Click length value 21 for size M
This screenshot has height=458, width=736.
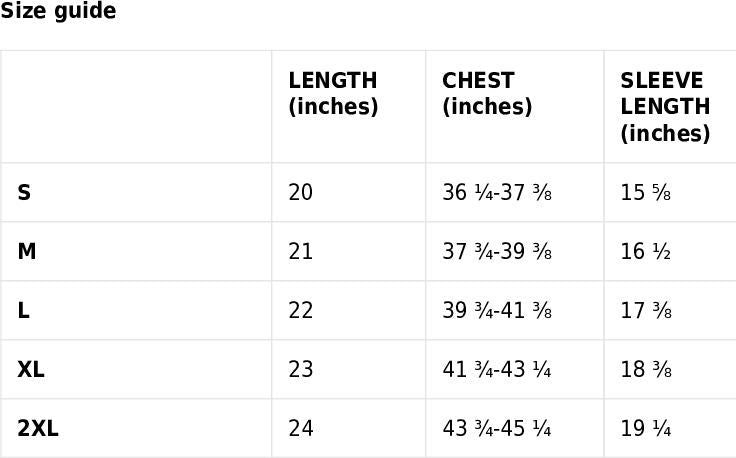[301, 251]
